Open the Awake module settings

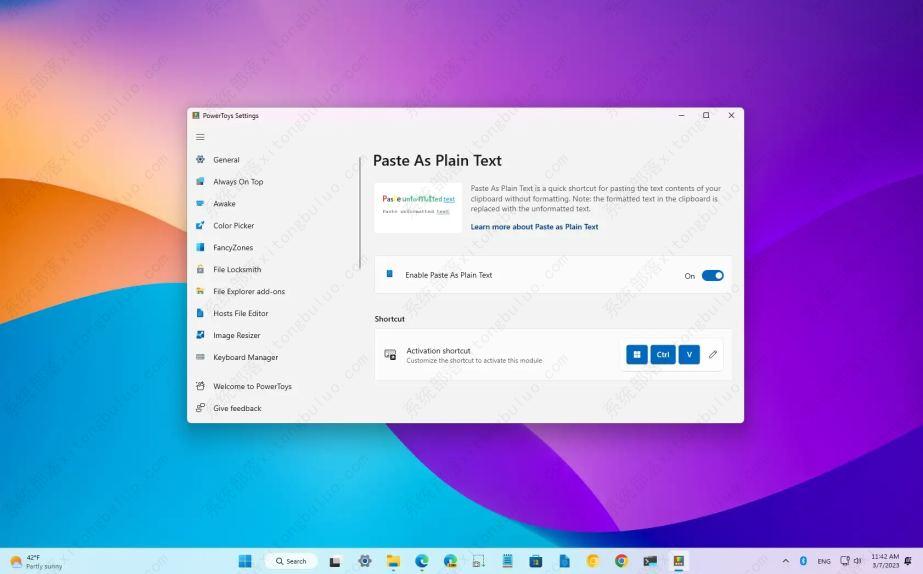coord(224,204)
